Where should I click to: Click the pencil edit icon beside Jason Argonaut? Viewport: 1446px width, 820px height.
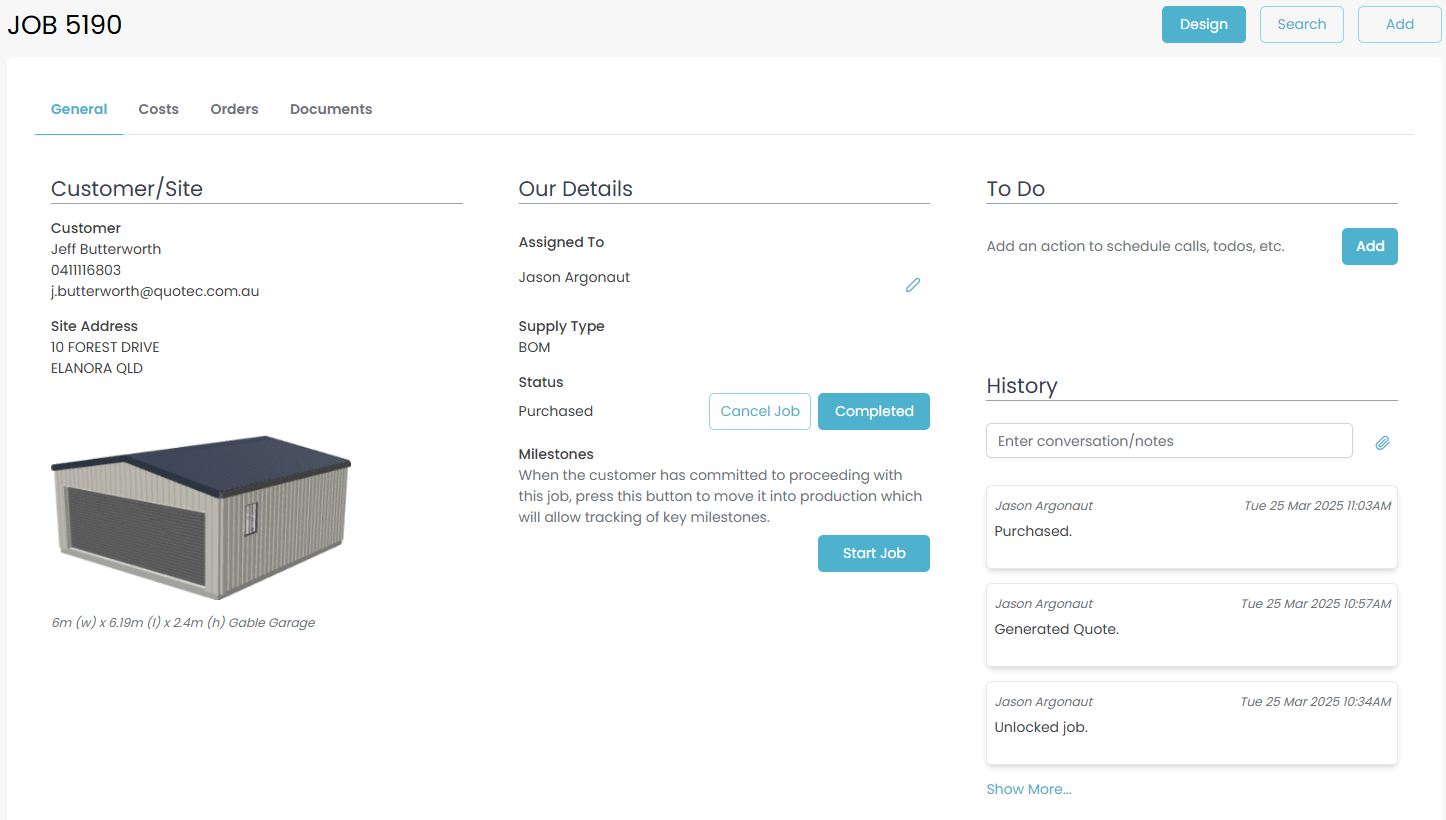coord(912,285)
